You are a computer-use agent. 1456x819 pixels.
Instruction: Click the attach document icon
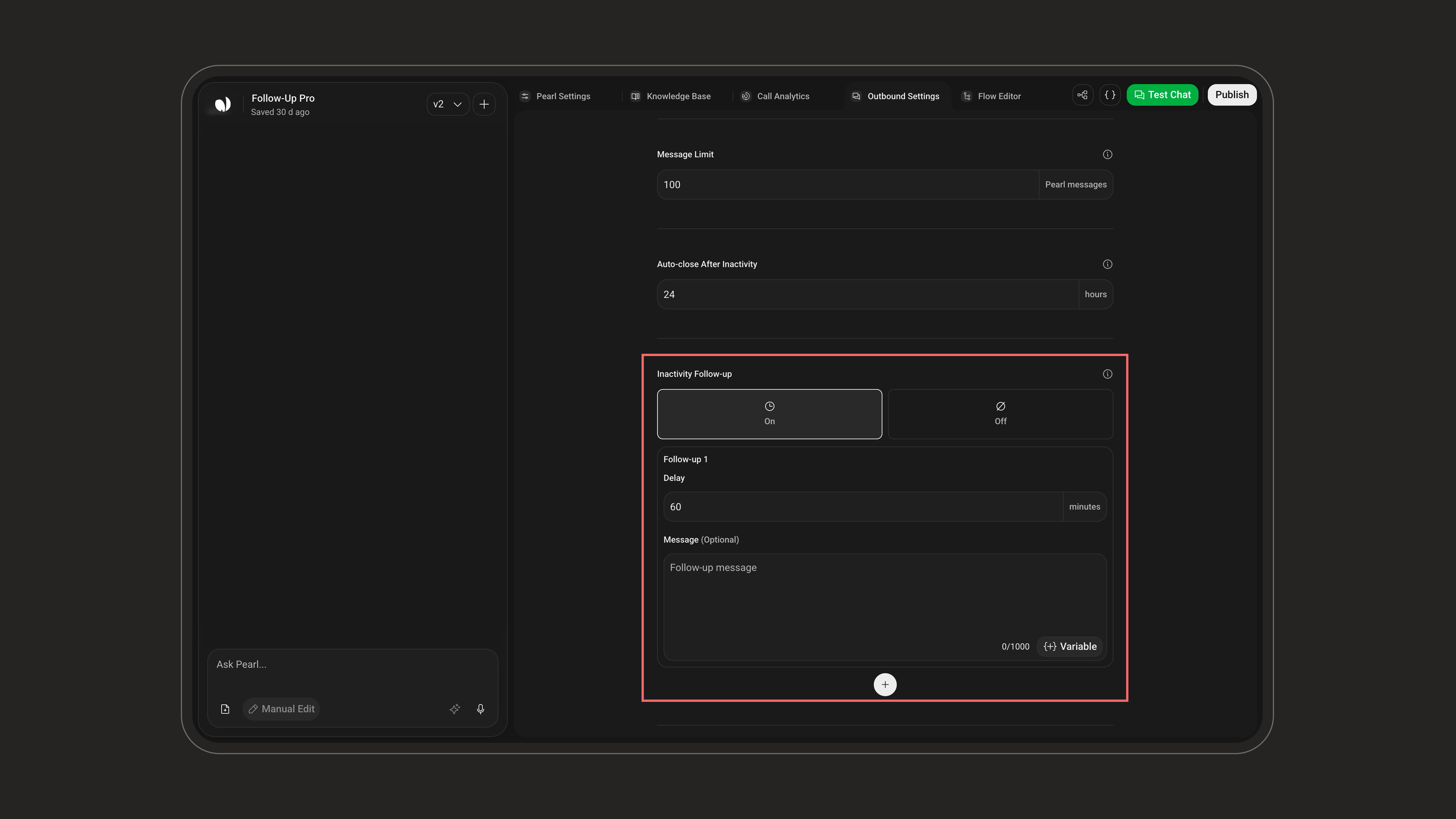(x=225, y=709)
